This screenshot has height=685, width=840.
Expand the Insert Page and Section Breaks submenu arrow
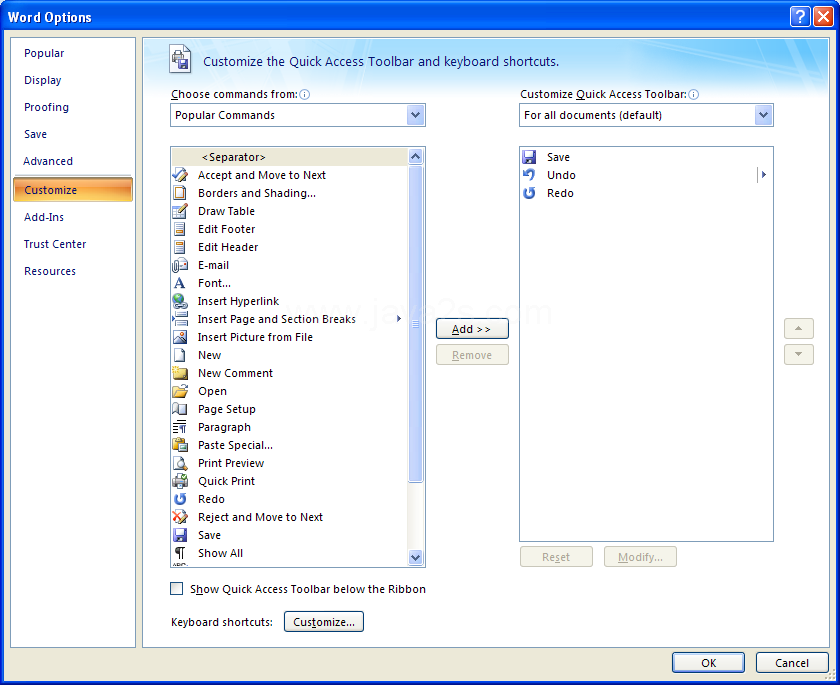click(399, 319)
